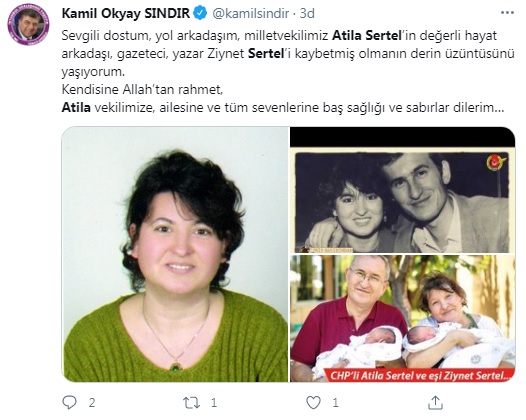Open the three-dot more options menu
Screen dimensions: 526x420
point(507,13)
